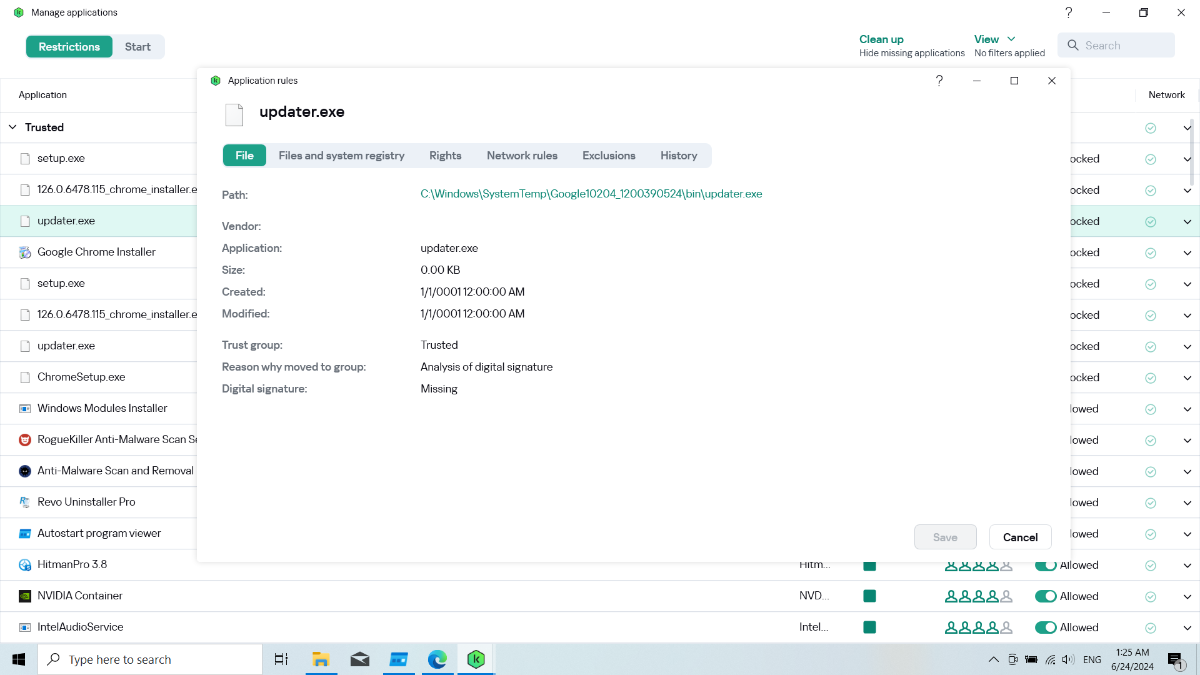Click the help question mark in Application rules
Image resolution: width=1200 pixels, height=675 pixels.
939,81
